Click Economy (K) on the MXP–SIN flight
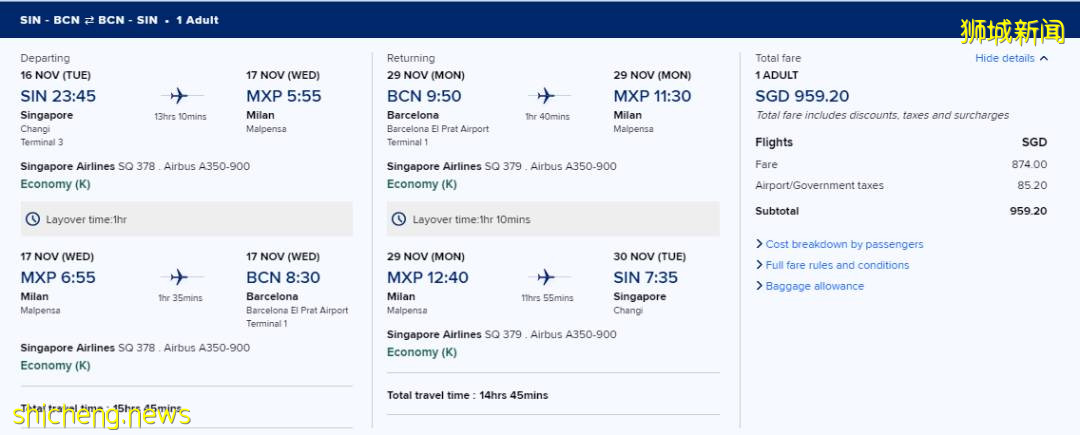 [422, 352]
